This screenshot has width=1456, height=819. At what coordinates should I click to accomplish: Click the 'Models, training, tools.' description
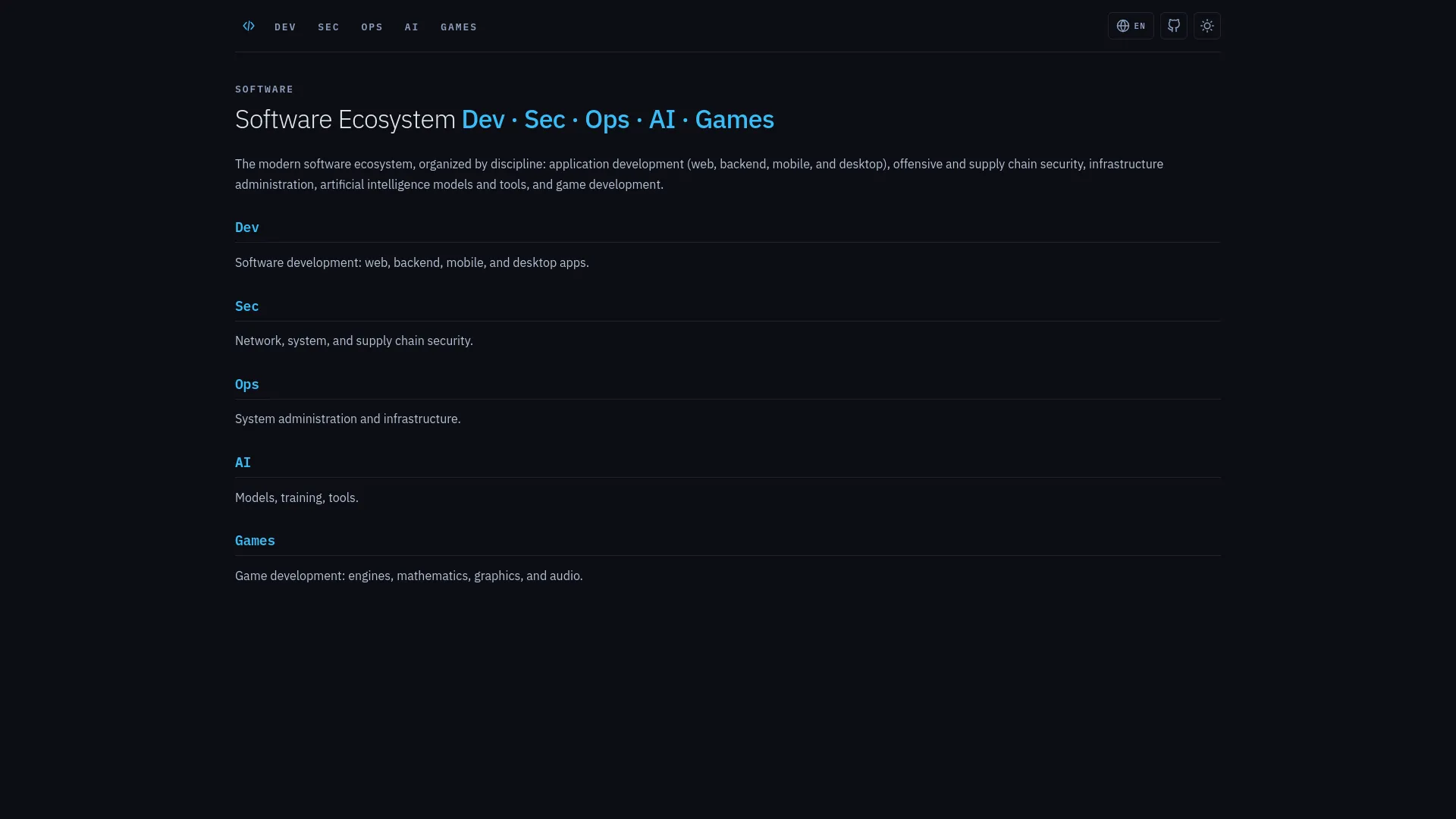click(297, 498)
